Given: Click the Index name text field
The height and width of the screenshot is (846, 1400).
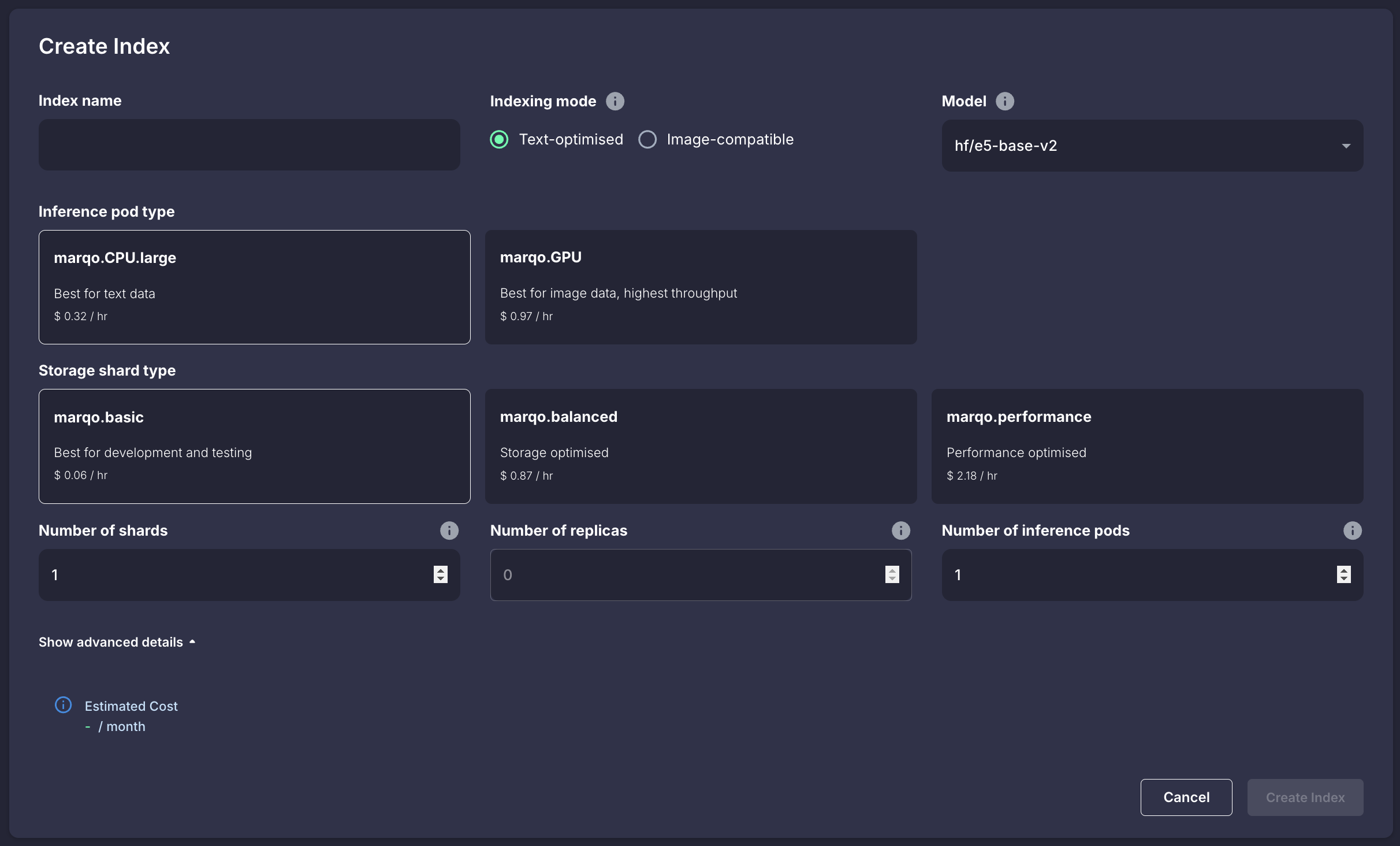Looking at the screenshot, I should (x=249, y=145).
